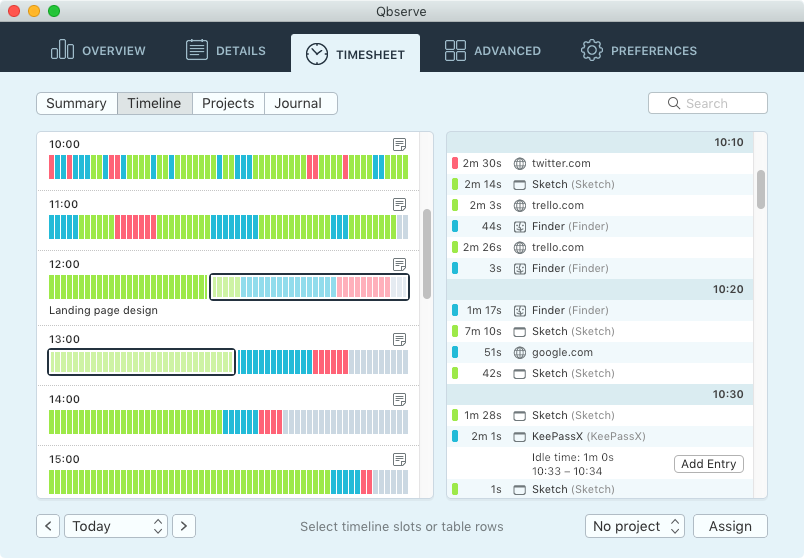Click the Assign button

coord(730,526)
